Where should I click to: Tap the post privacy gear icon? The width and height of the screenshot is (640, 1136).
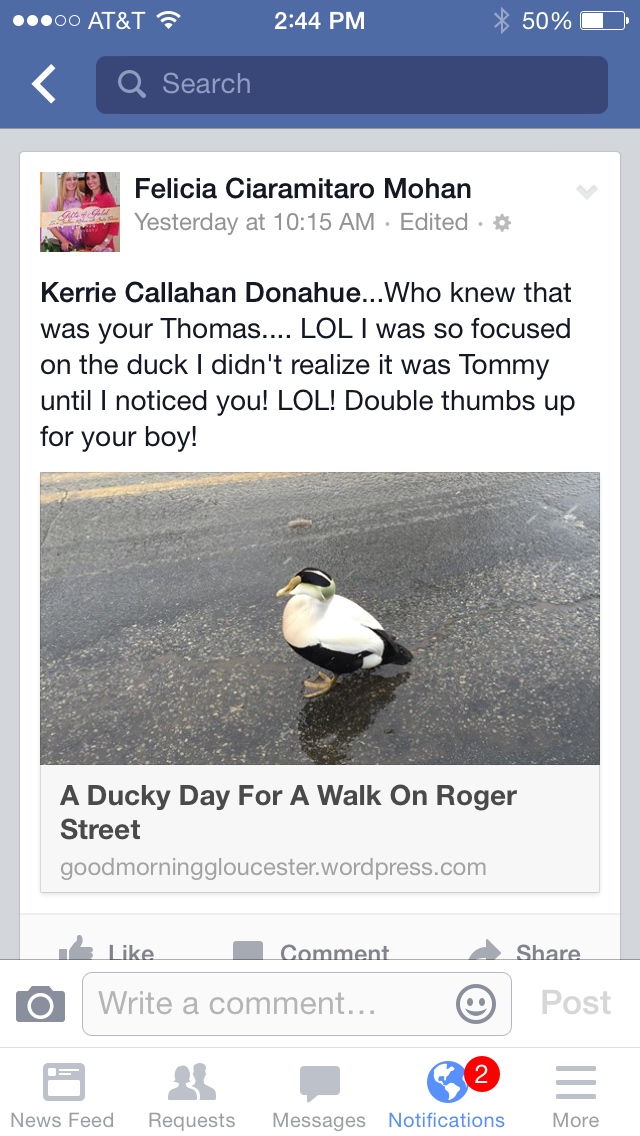pyautogui.click(x=502, y=223)
